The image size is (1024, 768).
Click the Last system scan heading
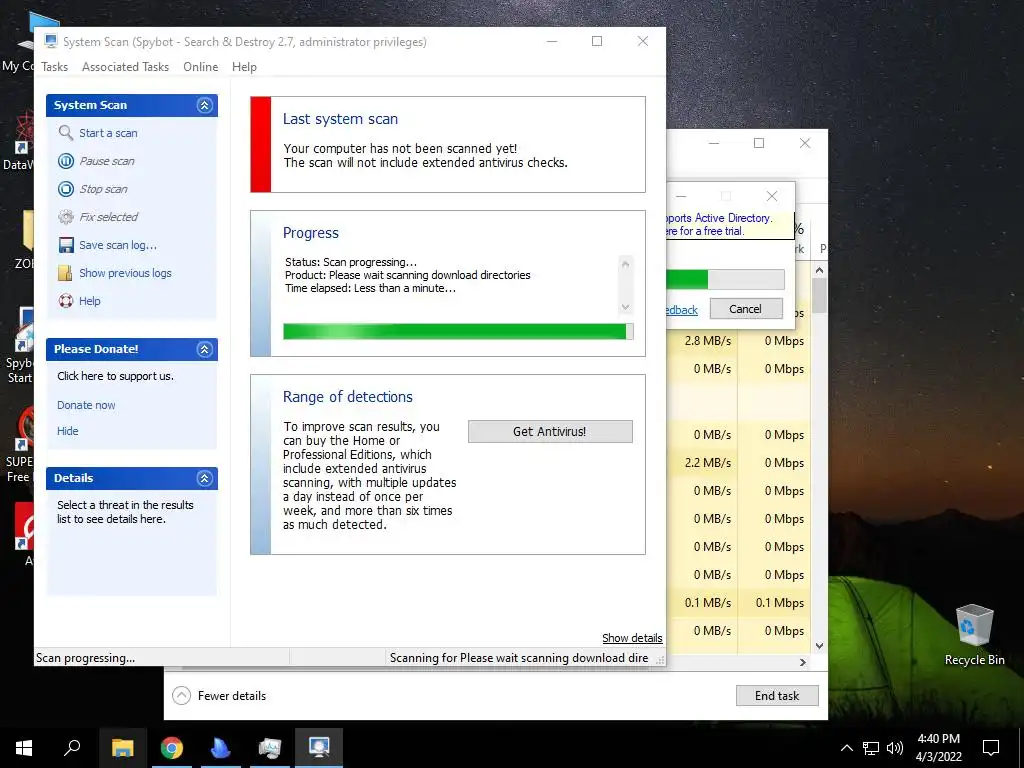point(340,119)
